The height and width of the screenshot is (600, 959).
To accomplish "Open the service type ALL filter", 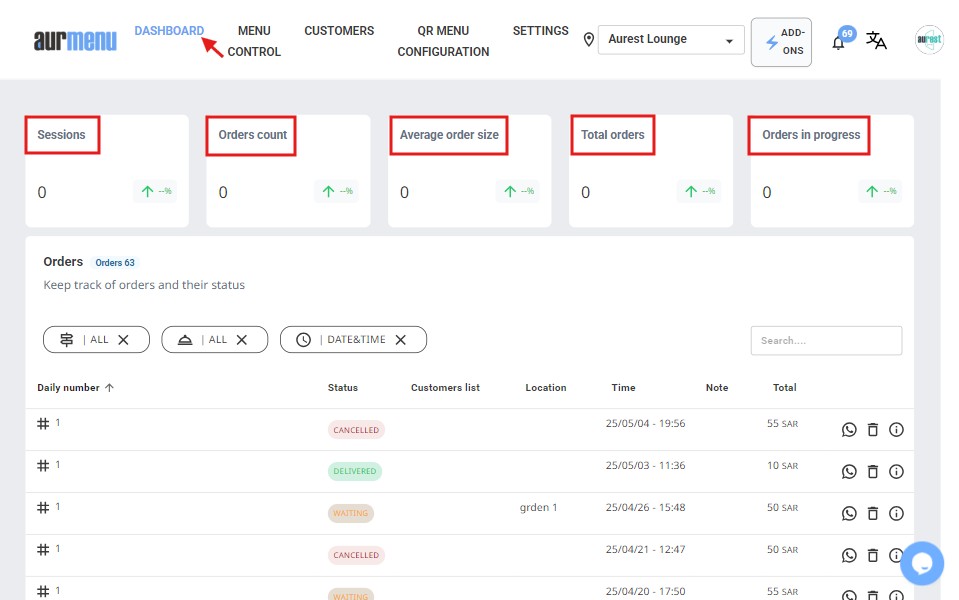I will [x=214, y=340].
